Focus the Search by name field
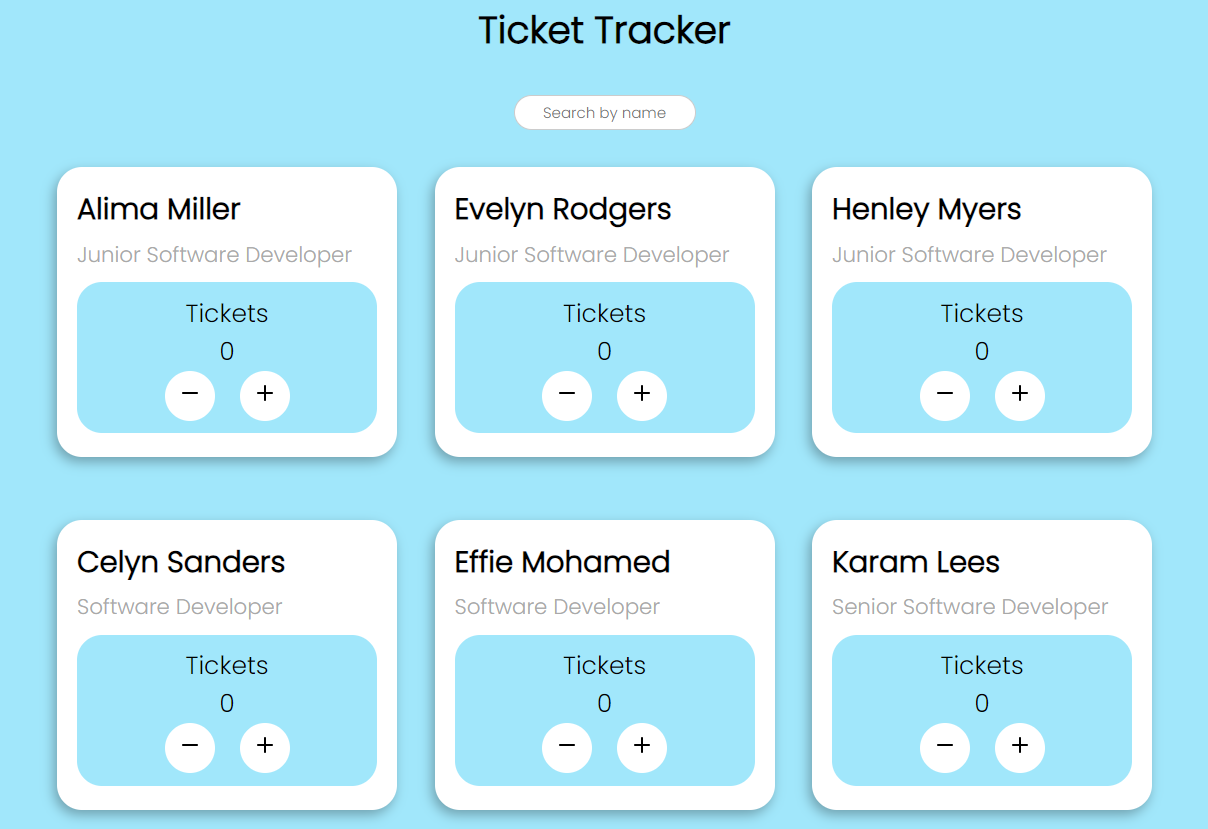1208x829 pixels. pyautogui.click(x=605, y=113)
